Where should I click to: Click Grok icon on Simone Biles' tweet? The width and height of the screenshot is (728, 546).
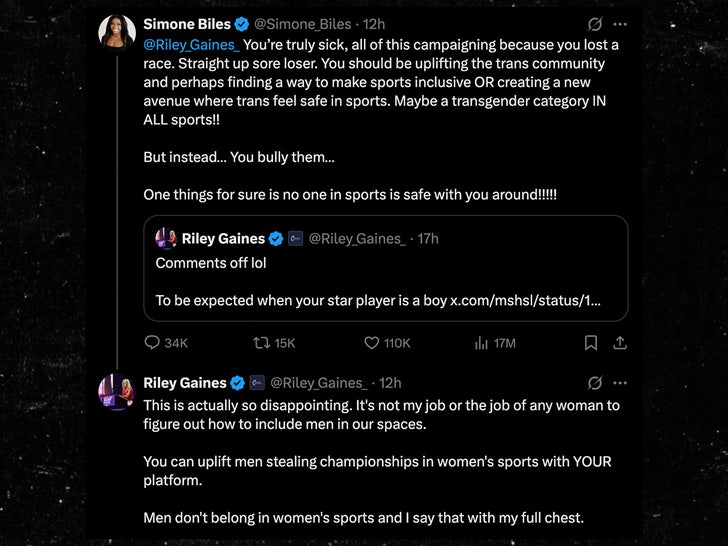[x=594, y=24]
